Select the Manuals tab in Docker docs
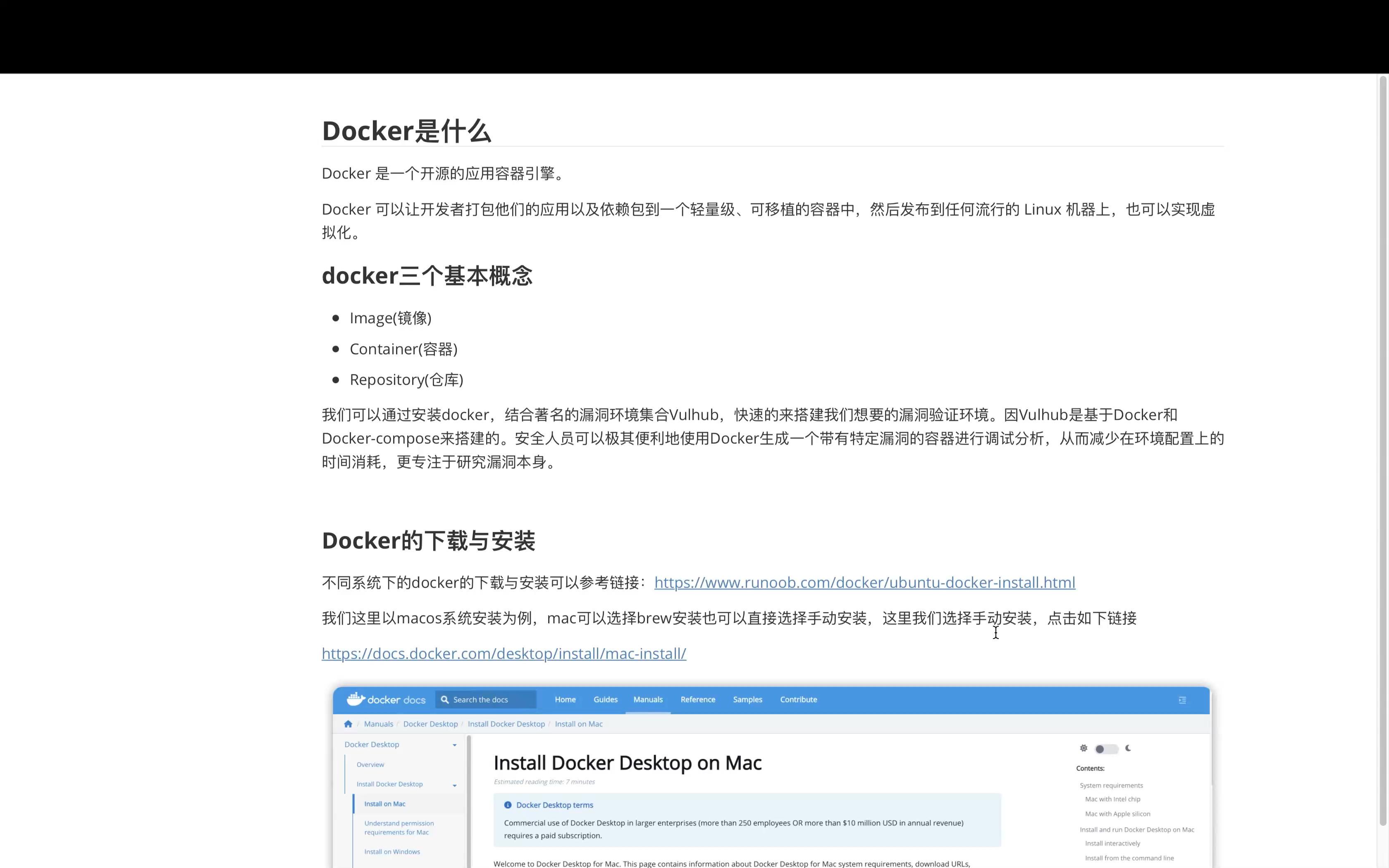This screenshot has height=868, width=1389. 648,699
